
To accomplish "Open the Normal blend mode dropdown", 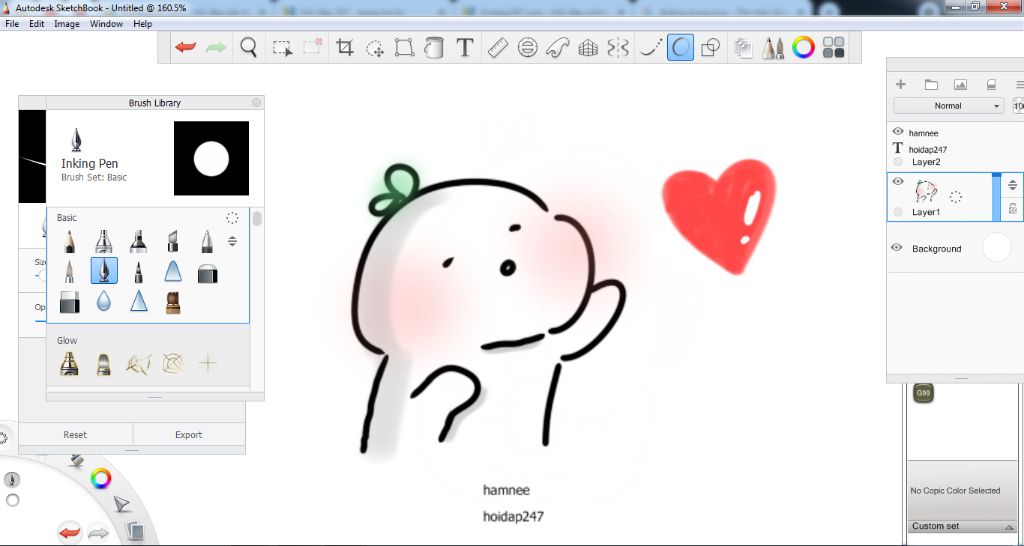I will click(x=948, y=106).
